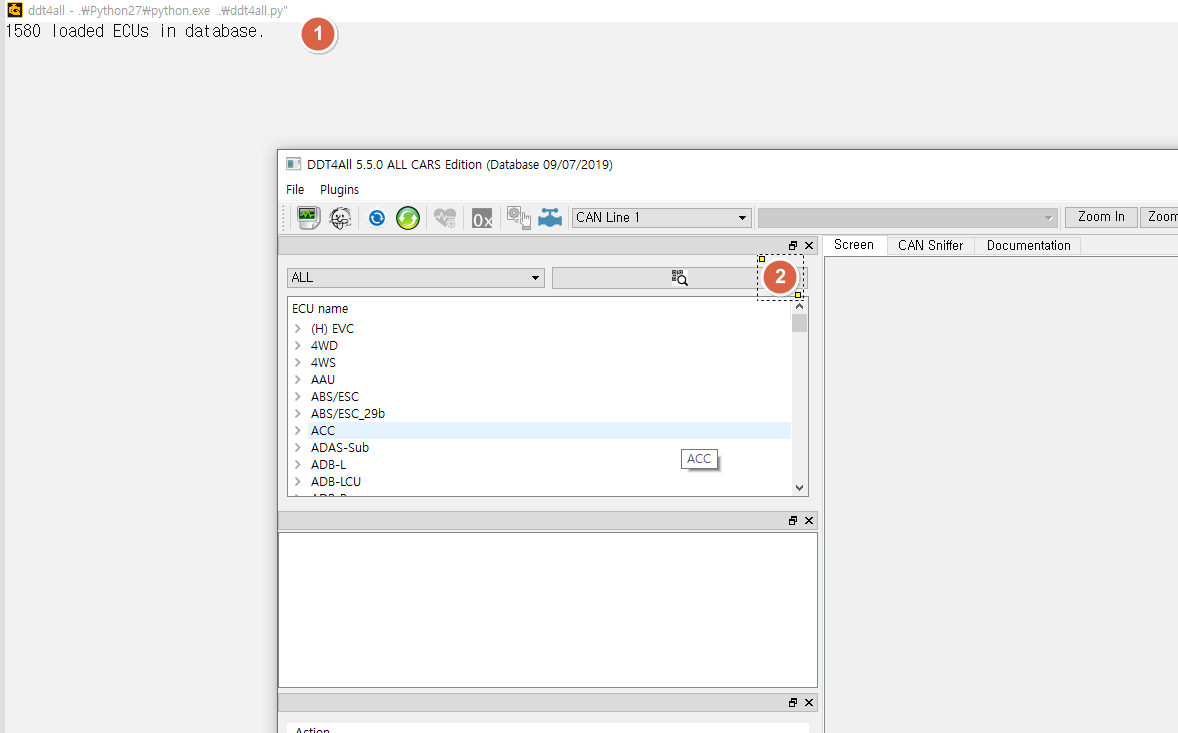The width and height of the screenshot is (1178, 733).
Task: Float the ECU list panel
Action: [793, 246]
